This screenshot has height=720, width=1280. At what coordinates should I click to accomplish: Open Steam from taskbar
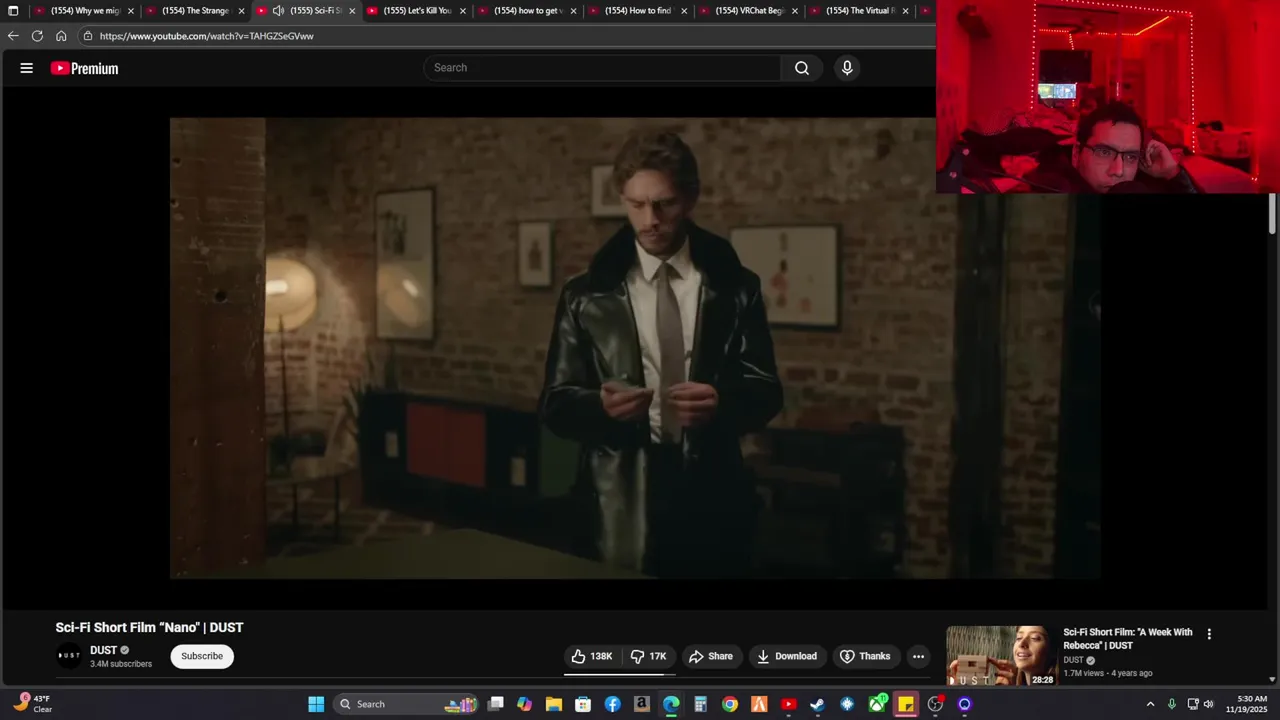click(x=818, y=704)
